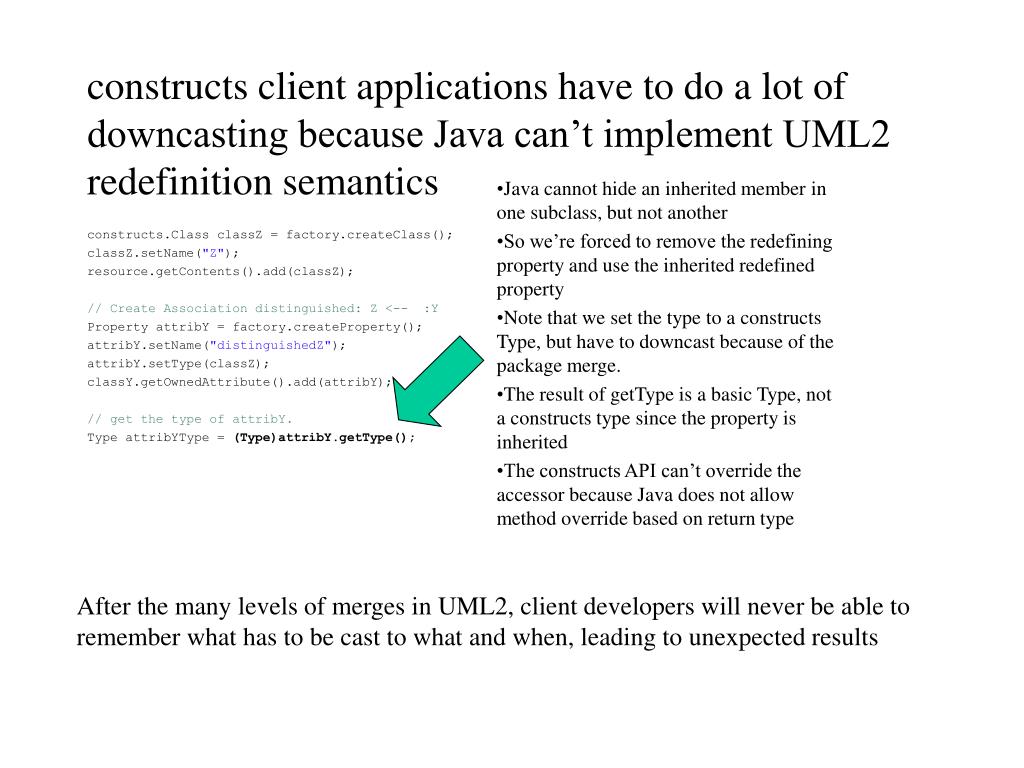Click the line "Type, but have to downcast because of the"

pyautogui.click(x=665, y=342)
